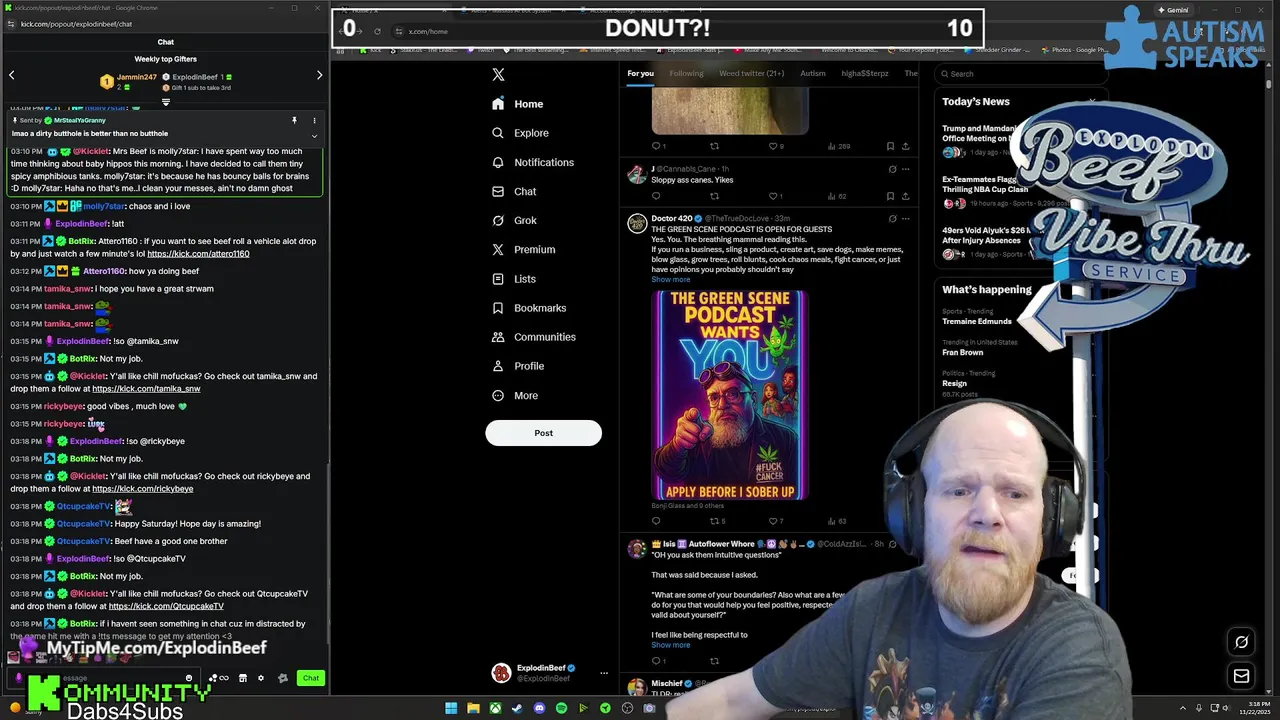The height and width of the screenshot is (720, 1280).
Task: Collapse the Weekly top Gifters panel
Action: click(x=166, y=102)
